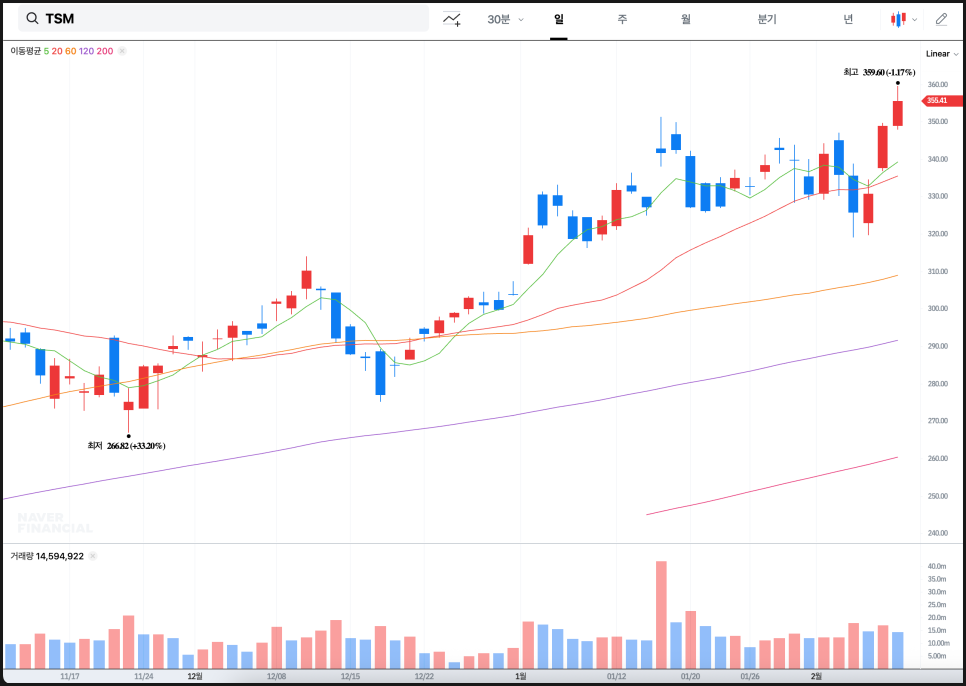Expand chart type chevron next to candlesticks
966x686 pixels.
click(914, 19)
